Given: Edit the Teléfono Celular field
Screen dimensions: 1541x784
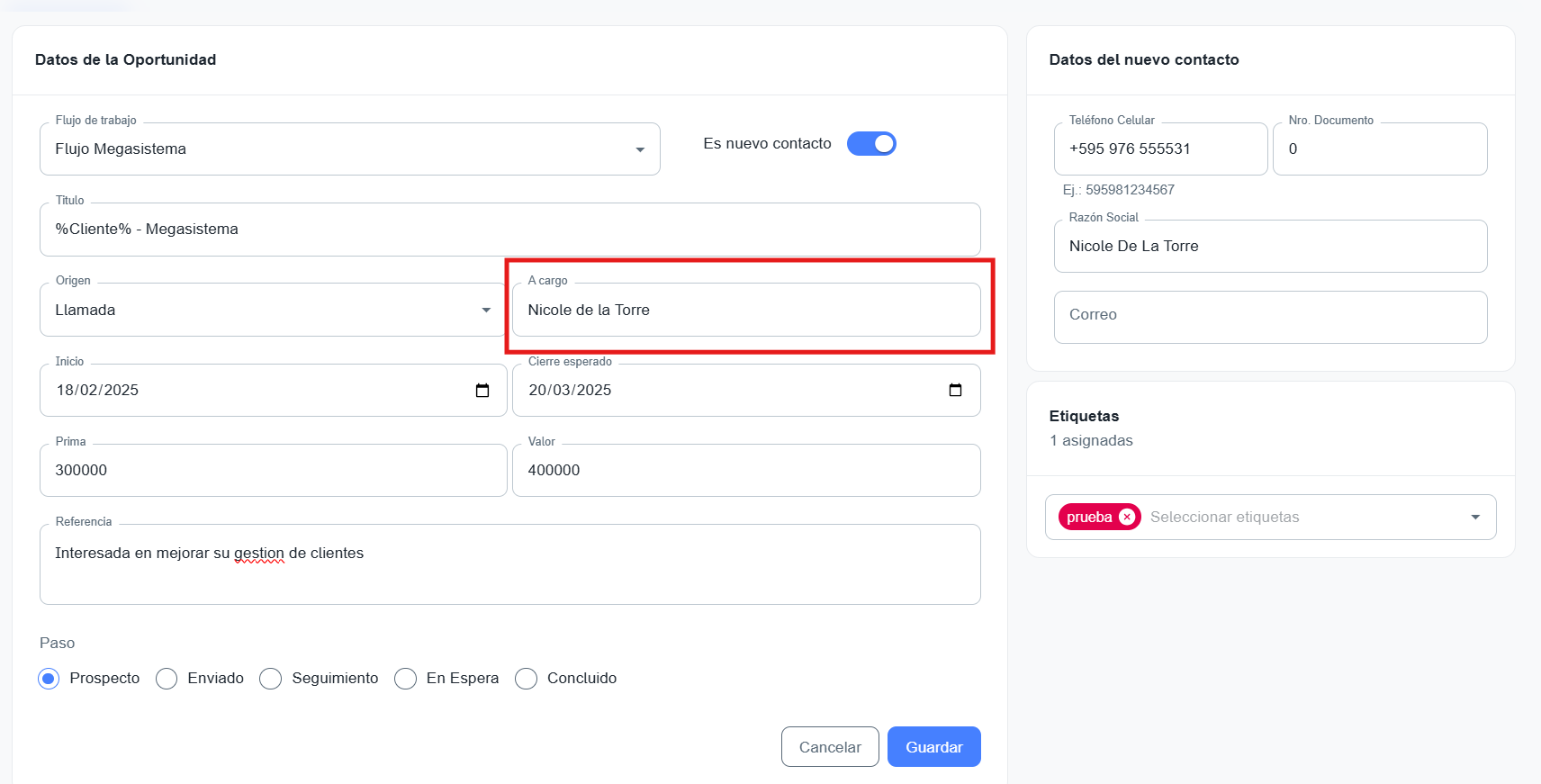Looking at the screenshot, I should tap(1159, 149).
